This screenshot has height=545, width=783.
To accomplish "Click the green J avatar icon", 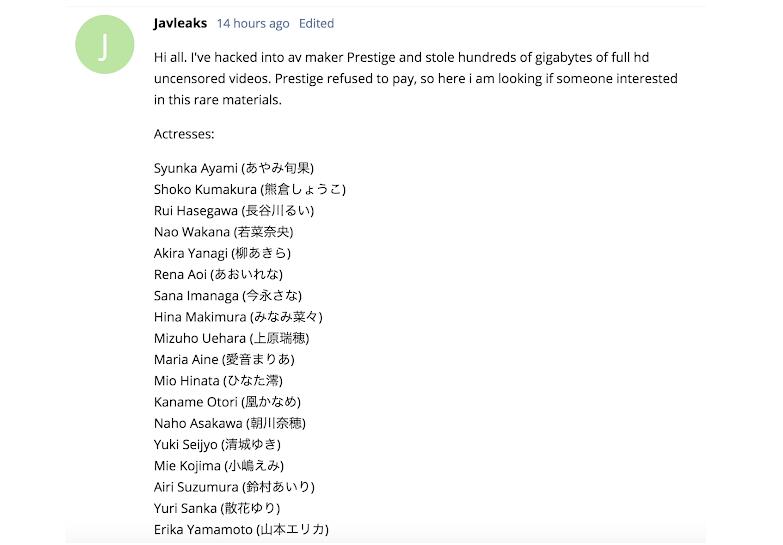I will (x=104, y=44).
